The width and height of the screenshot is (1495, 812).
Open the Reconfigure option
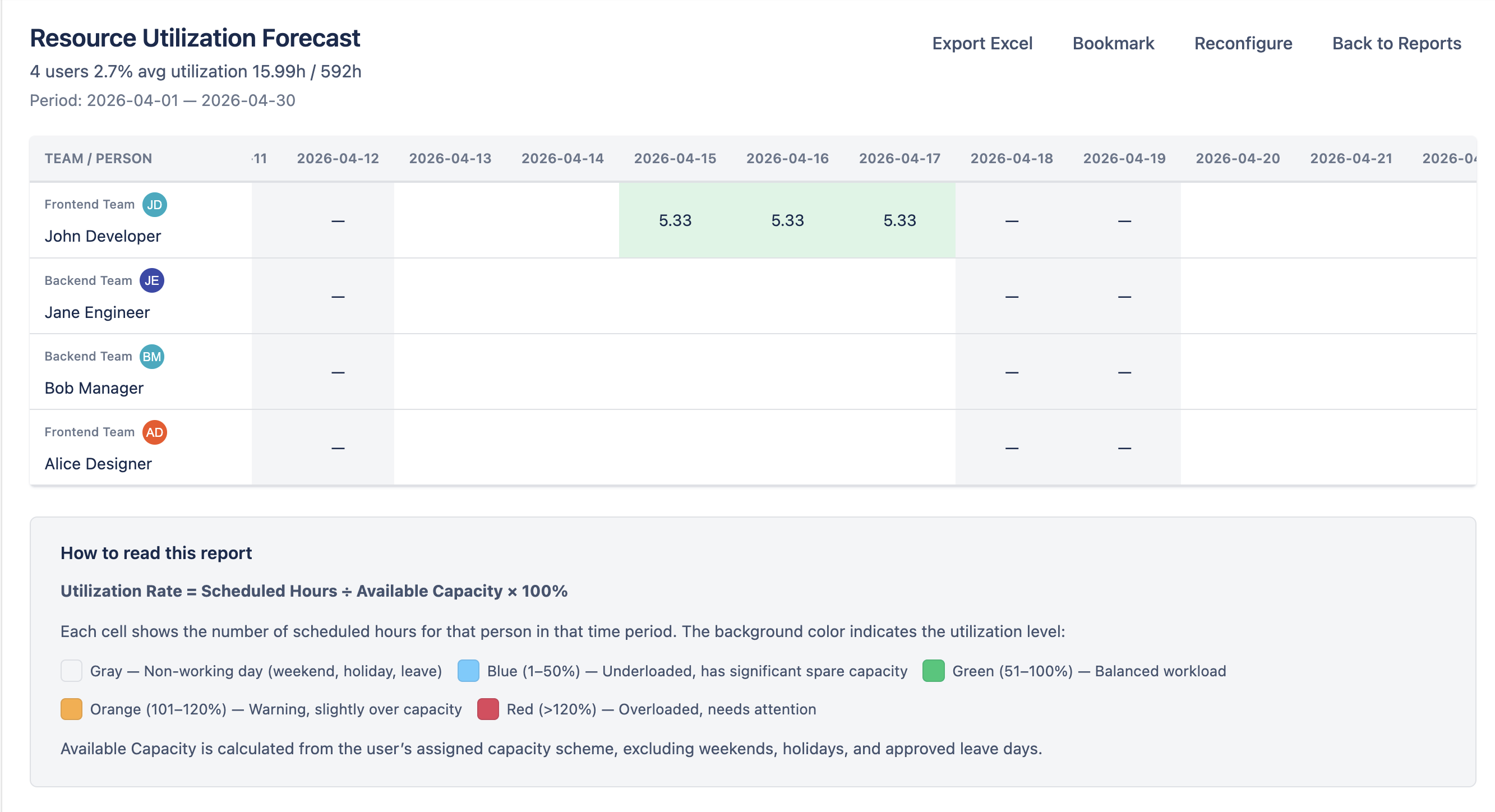(1243, 44)
